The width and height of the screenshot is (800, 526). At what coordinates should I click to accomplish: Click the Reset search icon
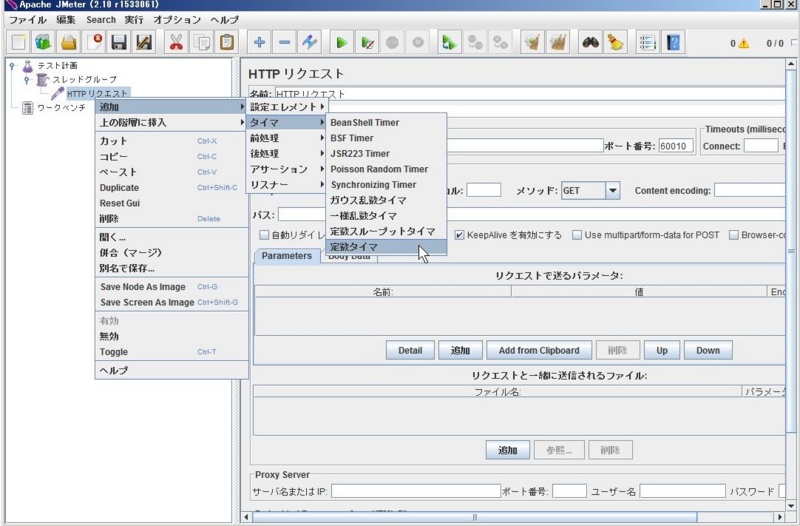pos(615,42)
